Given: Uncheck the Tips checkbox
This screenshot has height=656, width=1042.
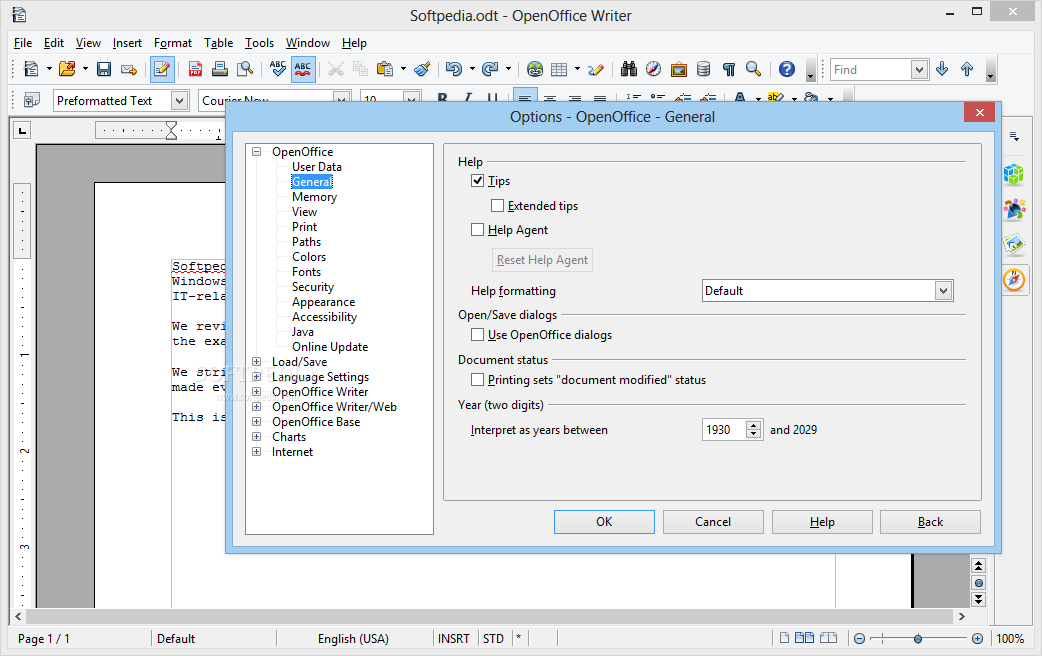Looking at the screenshot, I should pyautogui.click(x=477, y=180).
